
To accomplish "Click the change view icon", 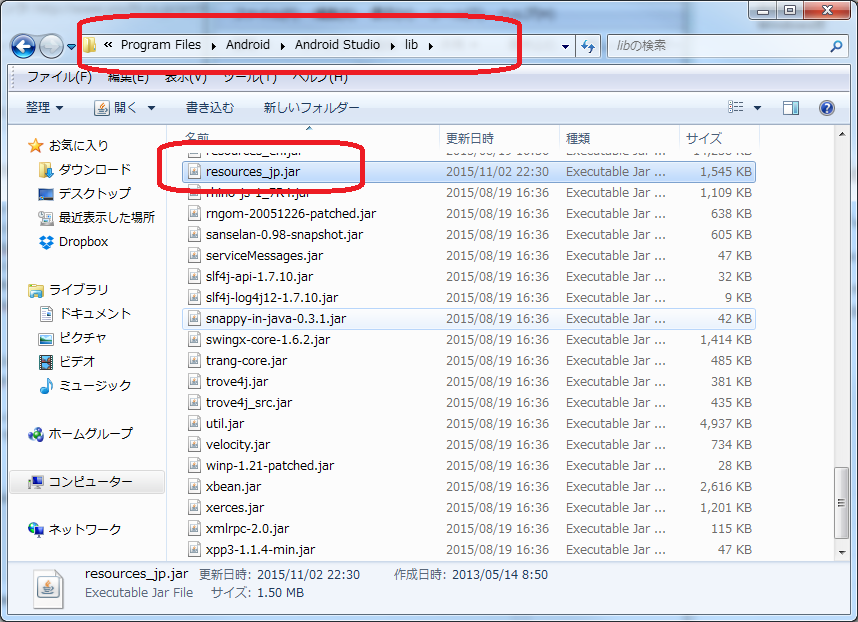I will (x=735, y=107).
